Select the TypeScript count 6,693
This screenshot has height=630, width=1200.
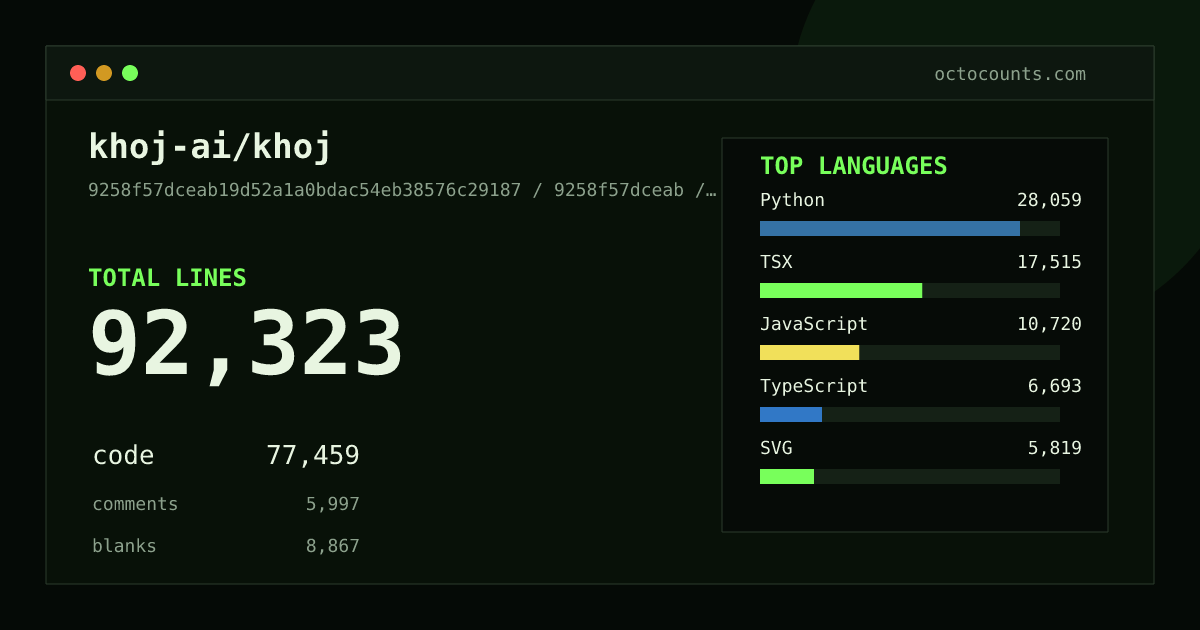coord(1055,386)
